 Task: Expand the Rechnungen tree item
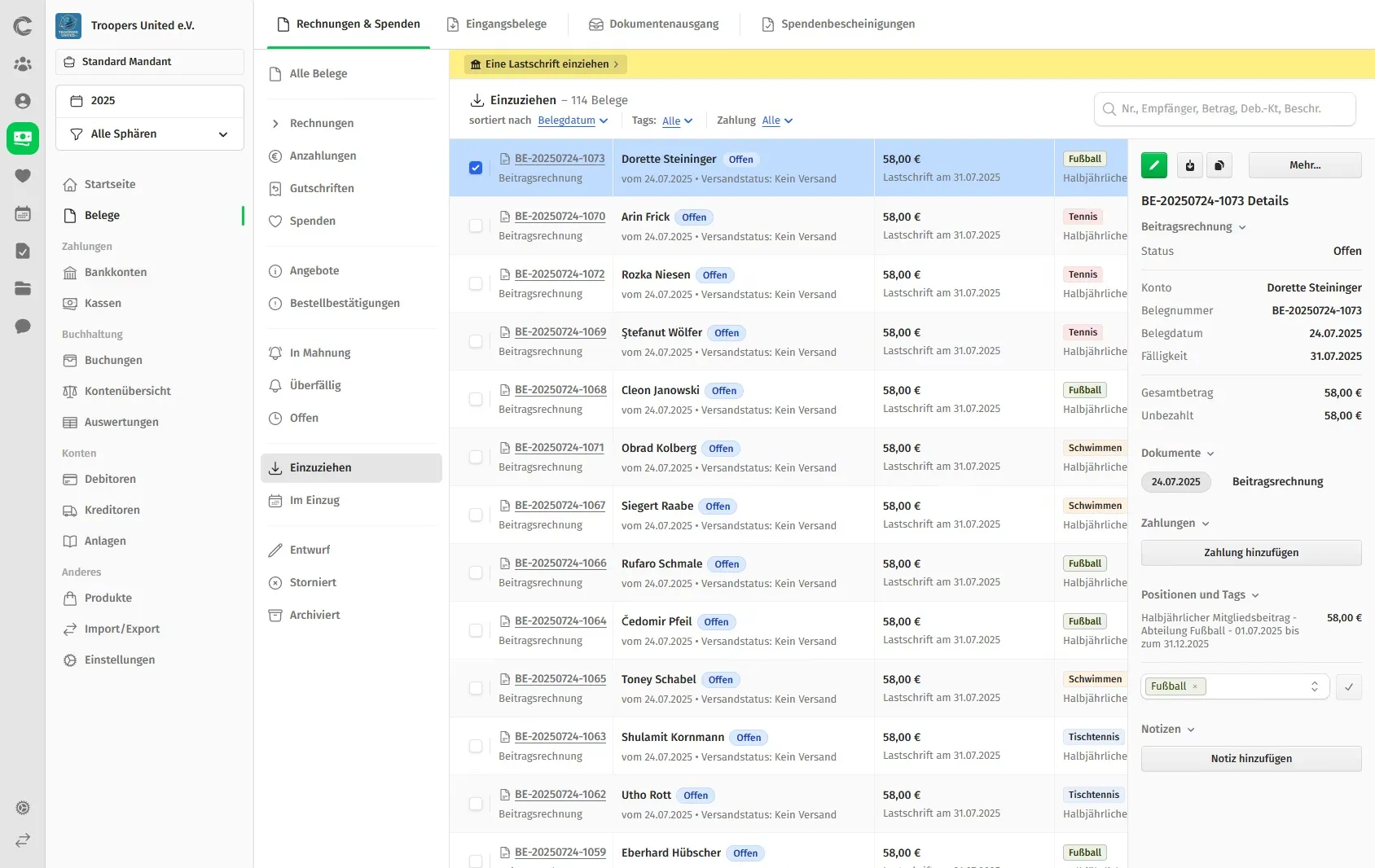pyautogui.click(x=275, y=124)
